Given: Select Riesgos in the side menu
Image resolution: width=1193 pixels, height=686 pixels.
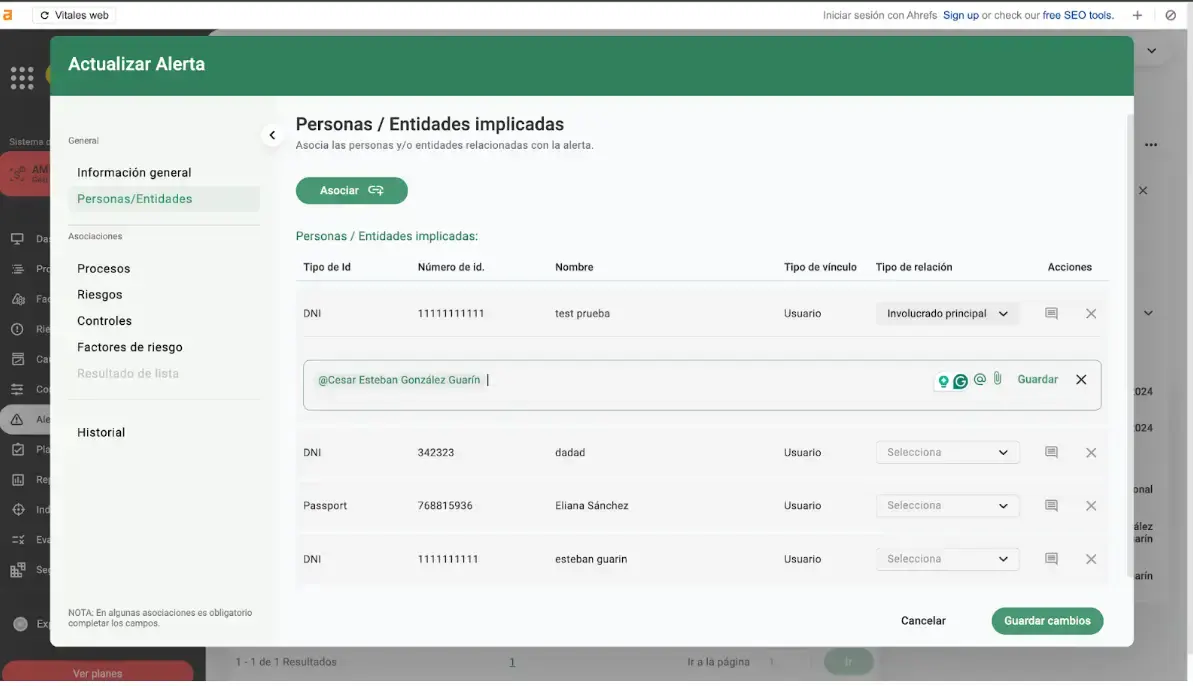Looking at the screenshot, I should [100, 295].
